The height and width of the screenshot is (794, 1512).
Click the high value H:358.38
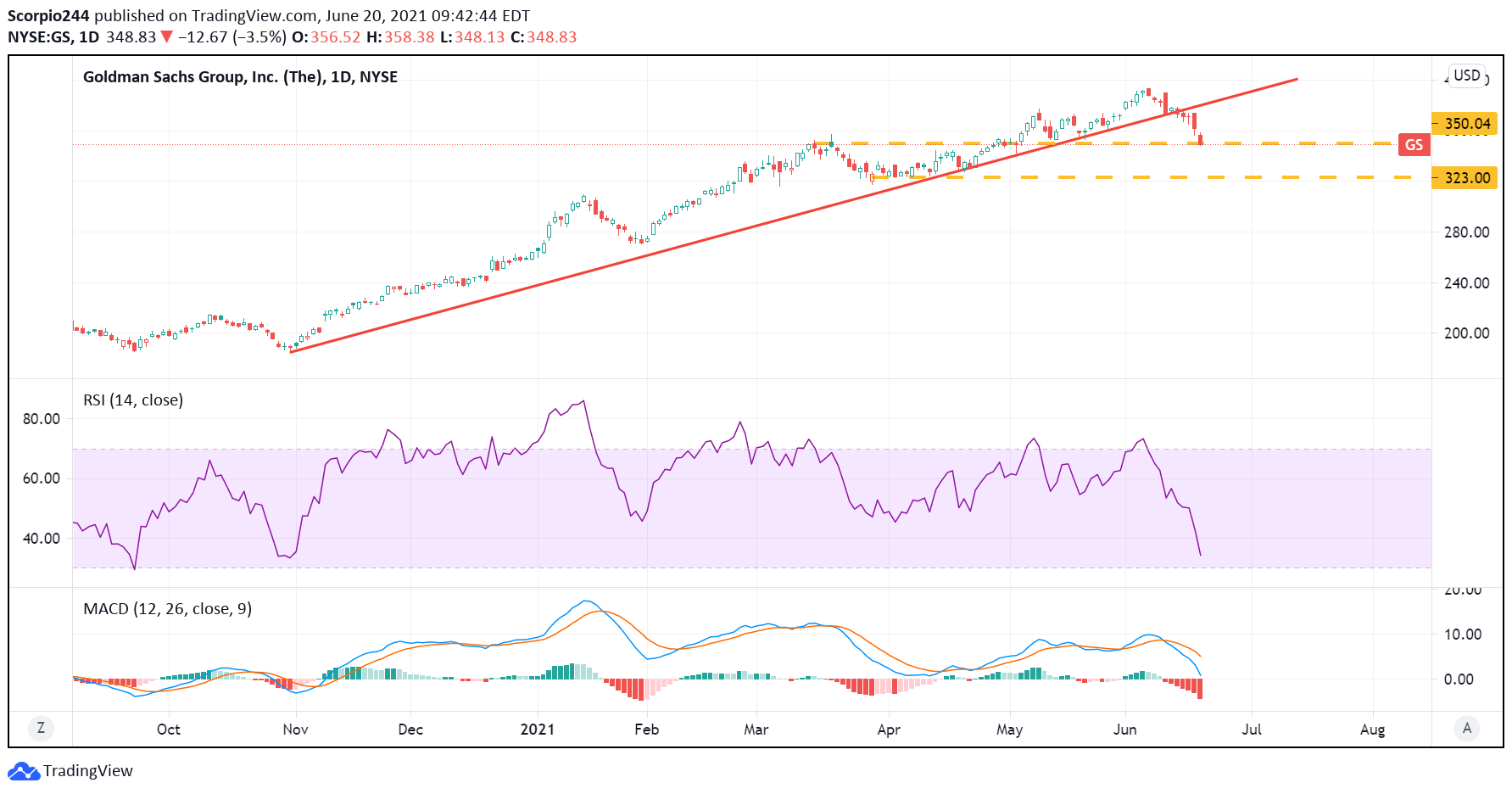point(400,37)
